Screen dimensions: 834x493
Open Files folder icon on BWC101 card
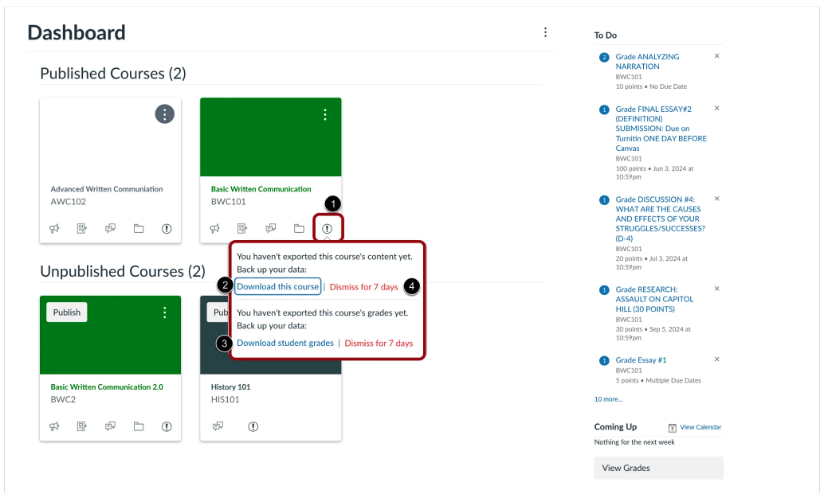click(x=299, y=229)
